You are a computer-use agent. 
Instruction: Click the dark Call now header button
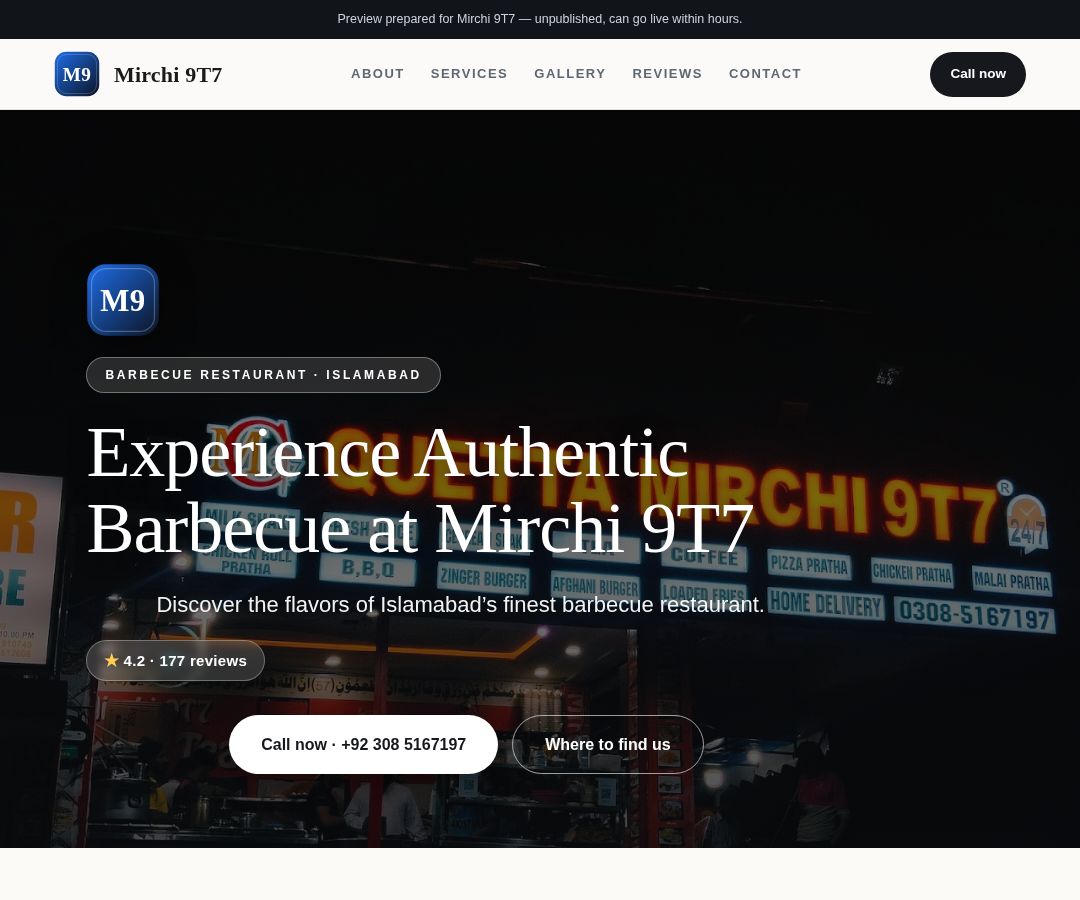(x=977, y=74)
